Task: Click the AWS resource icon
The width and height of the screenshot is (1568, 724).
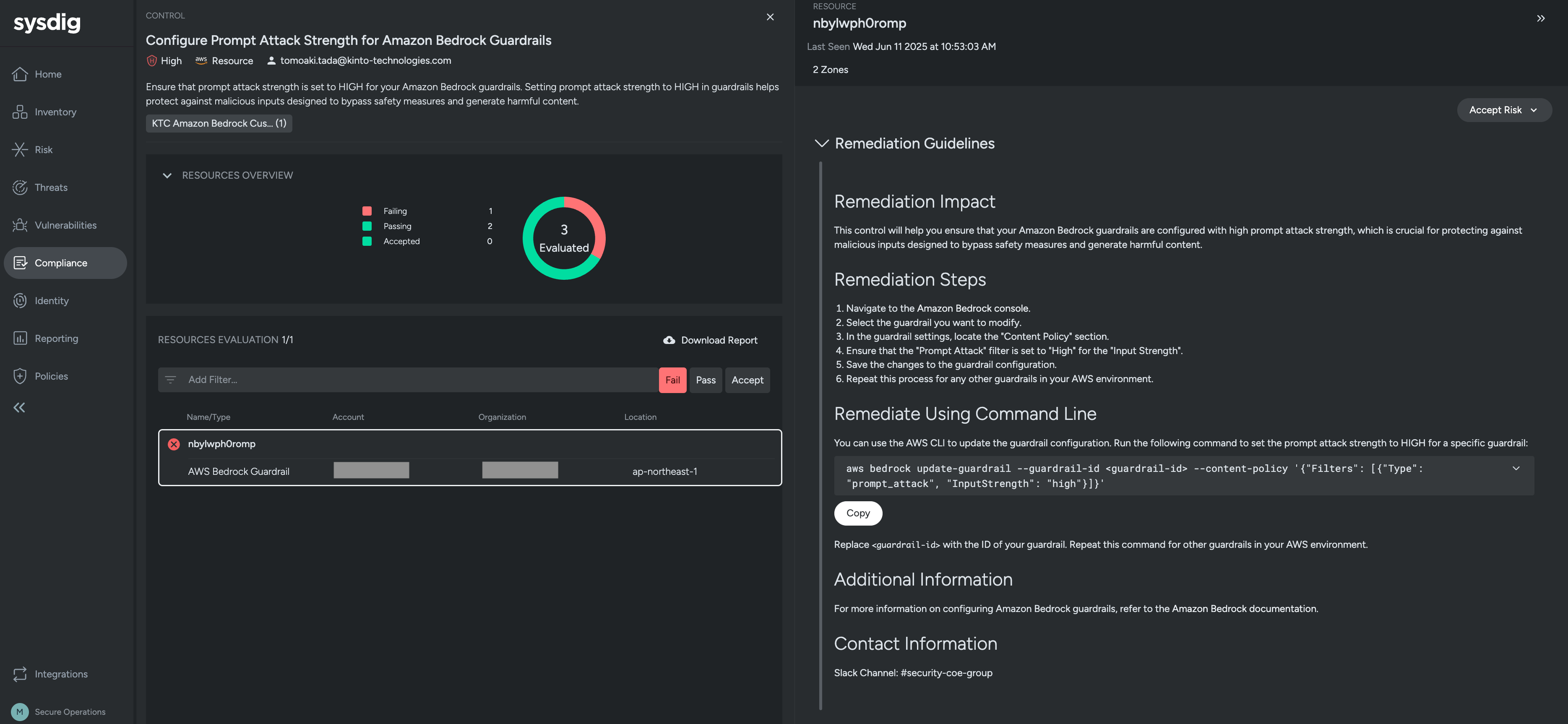Action: 201,60
